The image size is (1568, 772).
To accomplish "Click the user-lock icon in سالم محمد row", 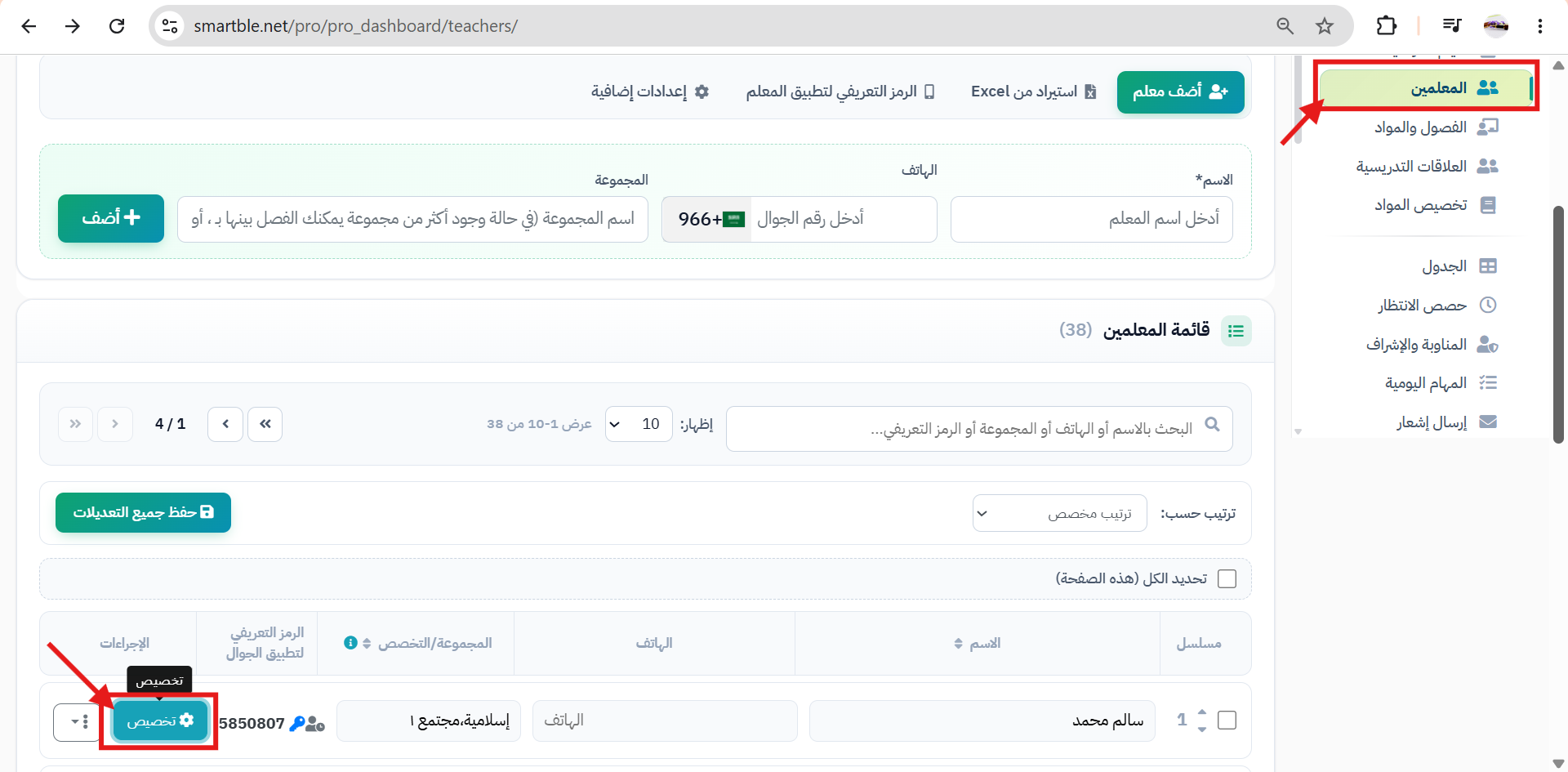I will tap(315, 724).
